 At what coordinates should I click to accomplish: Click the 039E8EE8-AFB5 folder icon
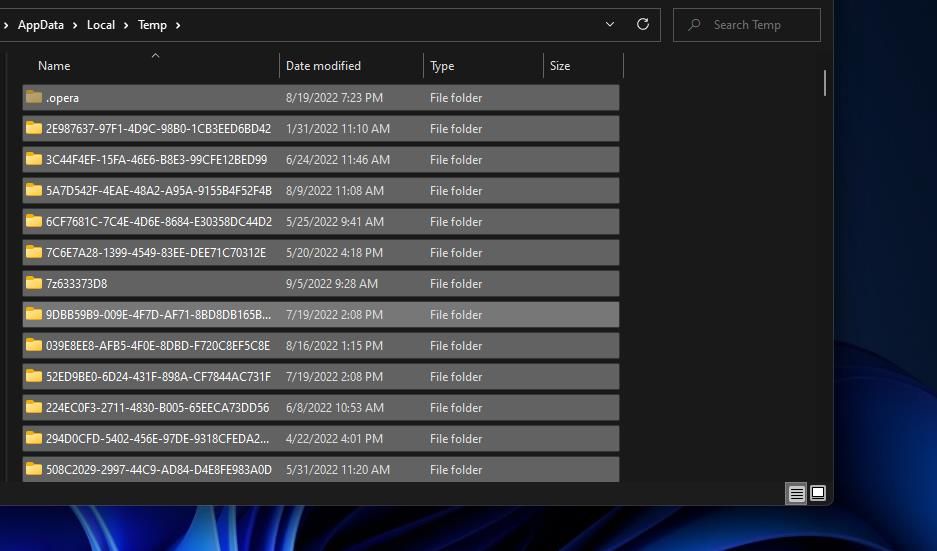34,345
